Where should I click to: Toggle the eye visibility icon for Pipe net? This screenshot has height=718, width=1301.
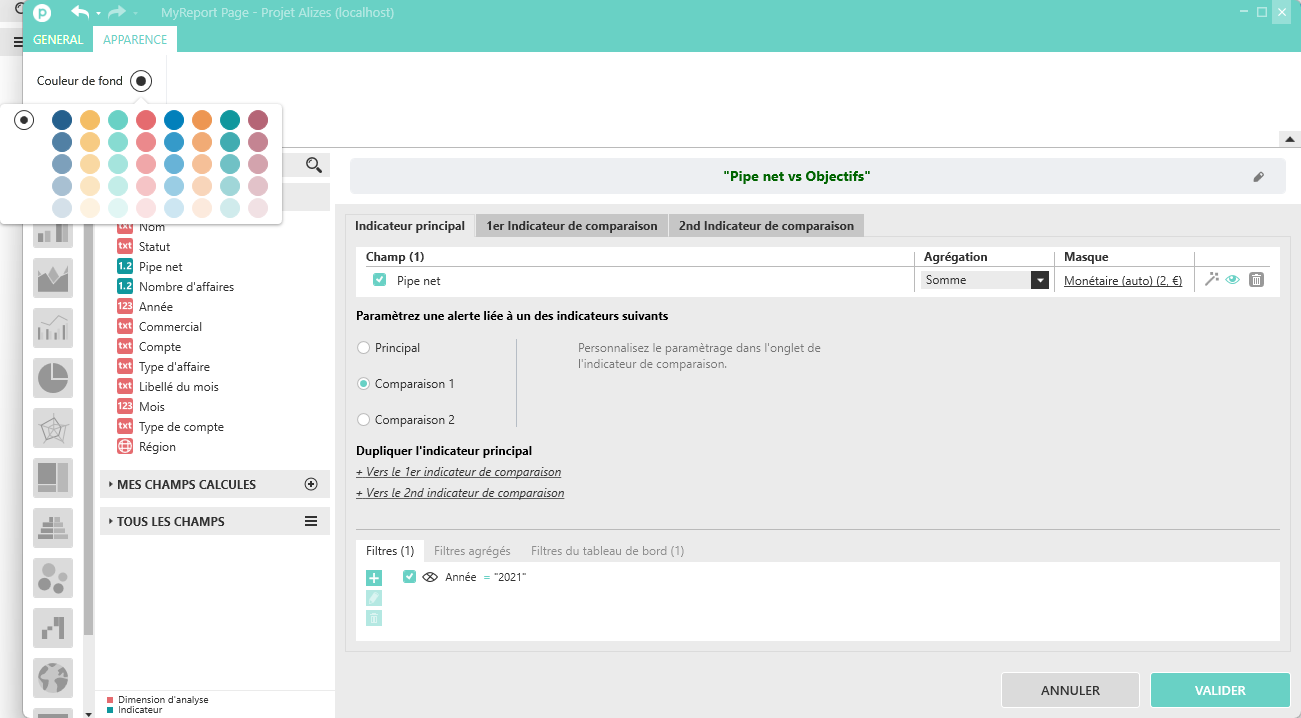click(x=1233, y=280)
